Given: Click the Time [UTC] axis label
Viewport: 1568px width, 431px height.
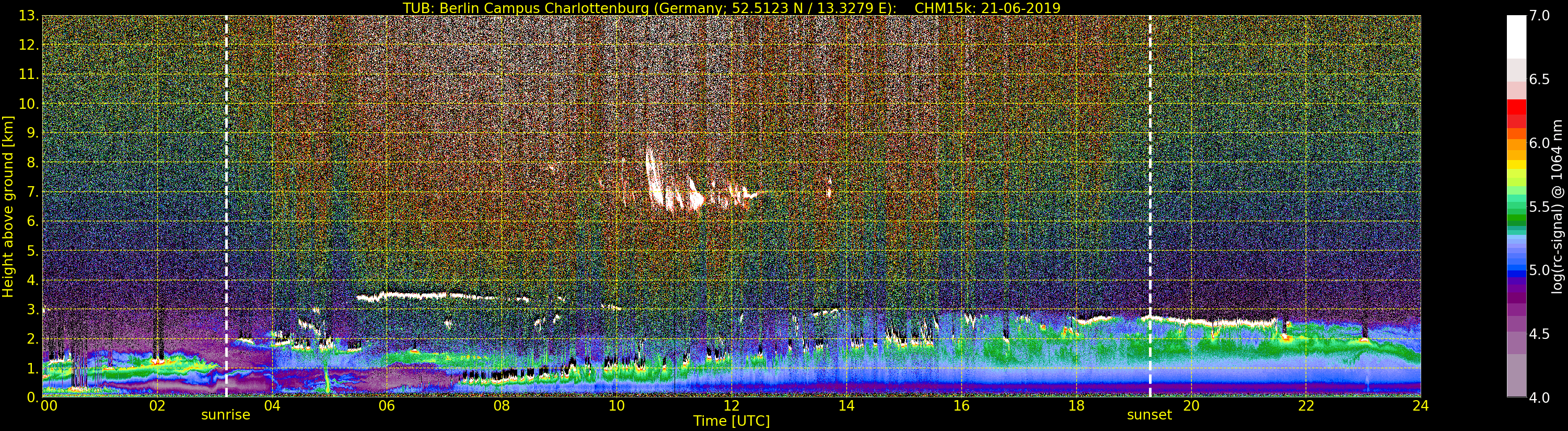Looking at the screenshot, I should [x=731, y=421].
